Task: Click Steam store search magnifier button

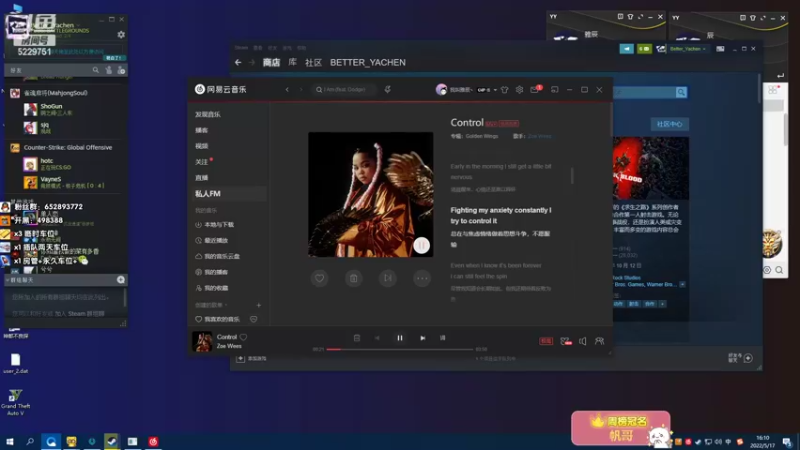Action: (681, 92)
